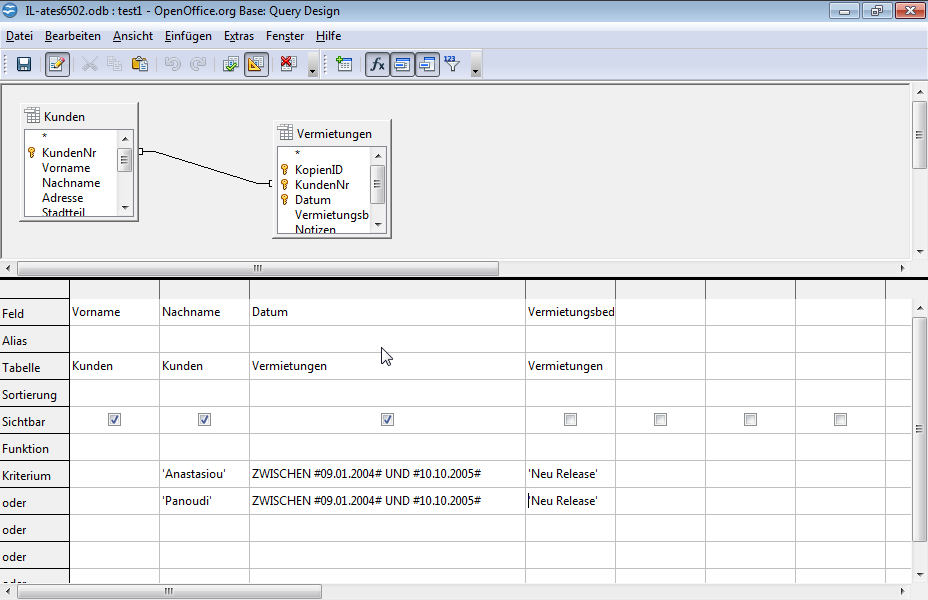Check Sichtbar in third empty column
The width and height of the screenshot is (928, 600).
click(840, 420)
